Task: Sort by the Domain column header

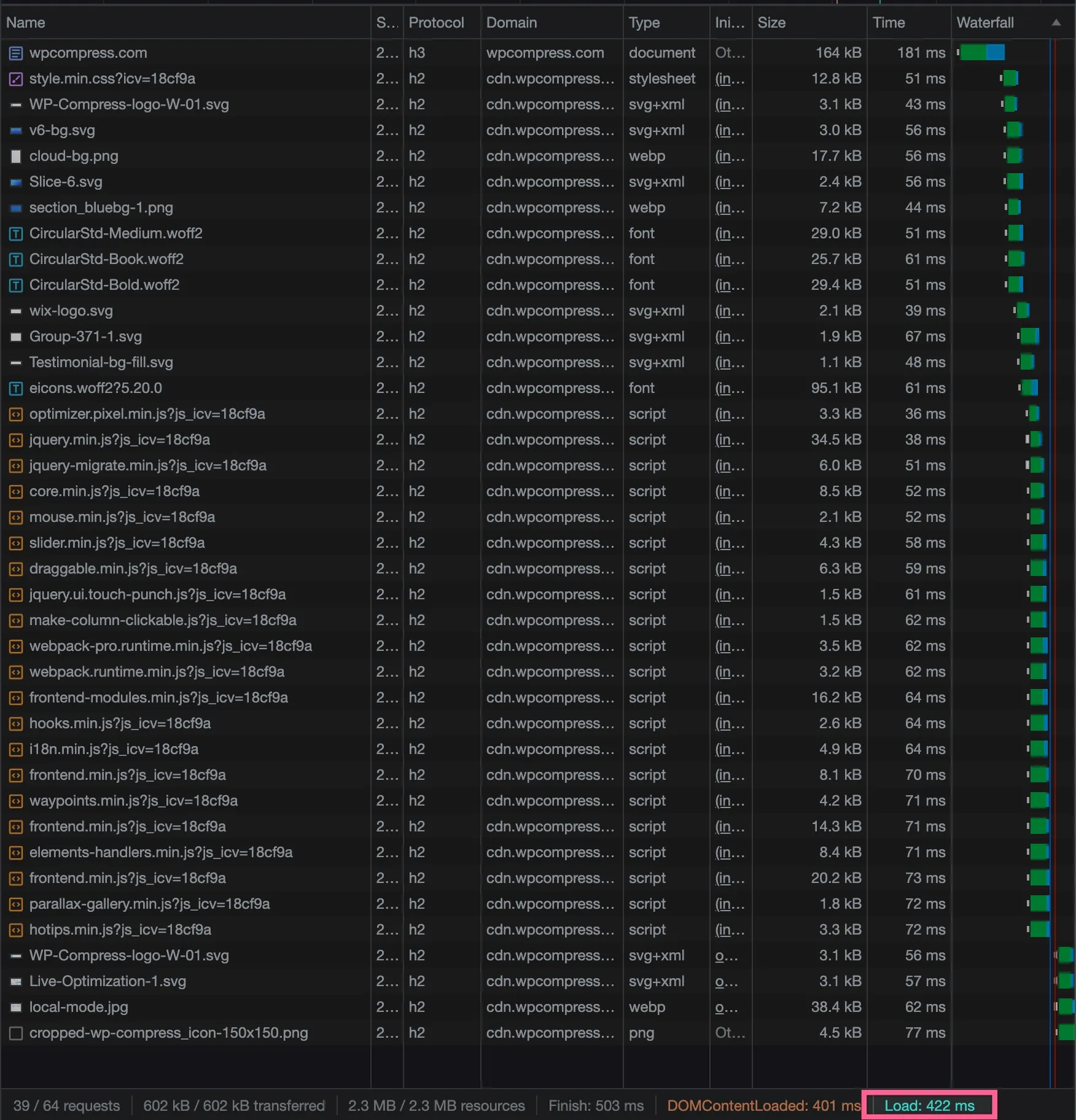Action: (x=552, y=23)
